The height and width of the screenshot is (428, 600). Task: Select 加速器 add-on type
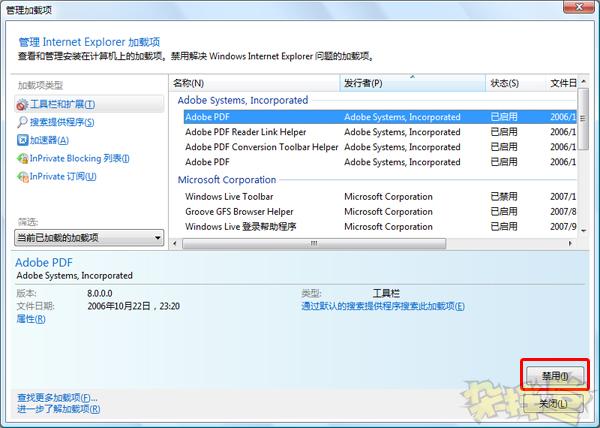[49, 140]
